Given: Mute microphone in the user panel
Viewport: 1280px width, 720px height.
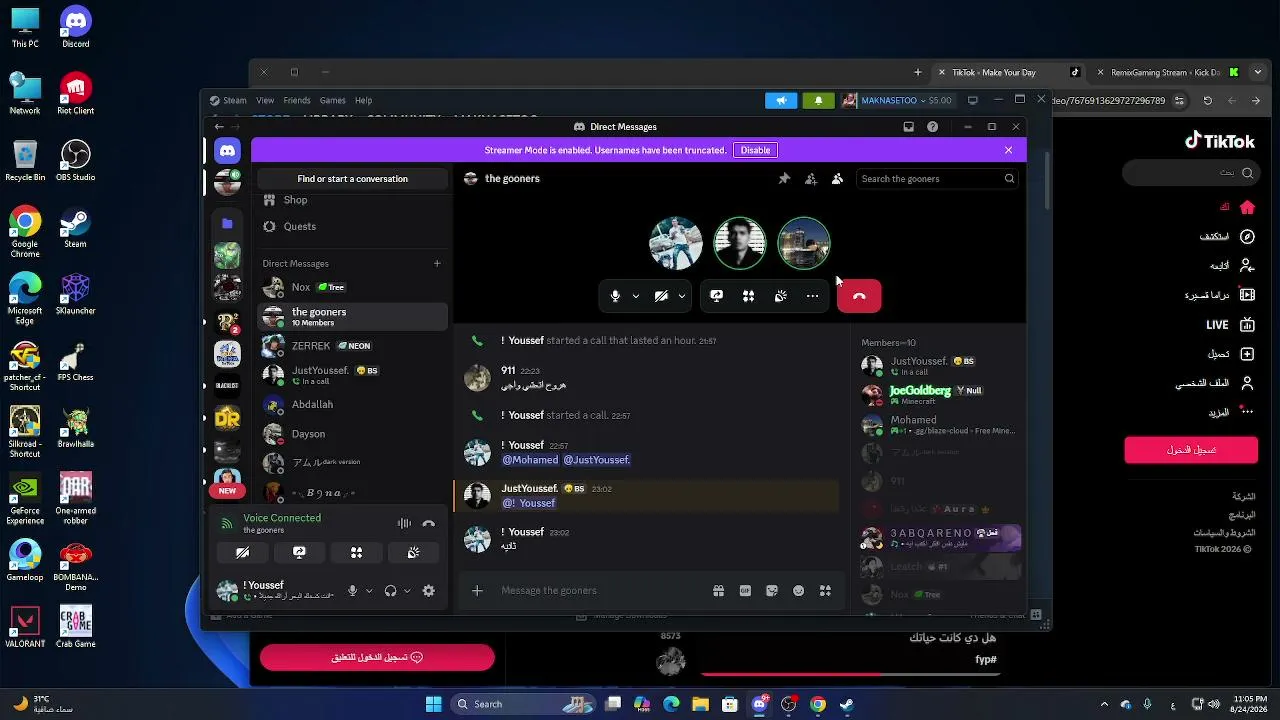Looking at the screenshot, I should (352, 591).
